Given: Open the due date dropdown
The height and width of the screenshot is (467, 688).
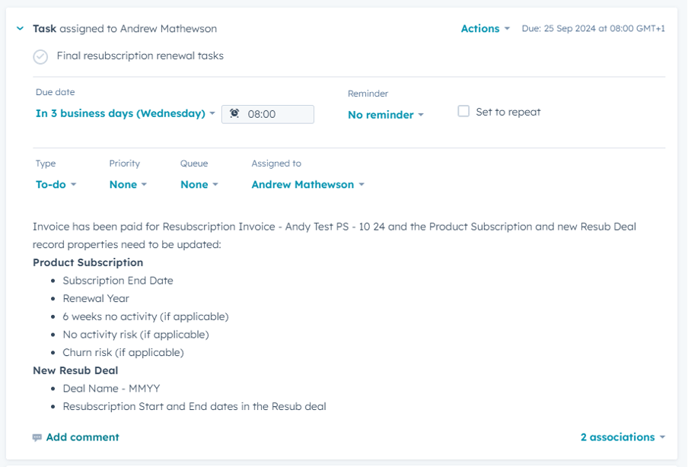Looking at the screenshot, I should pyautogui.click(x=125, y=114).
